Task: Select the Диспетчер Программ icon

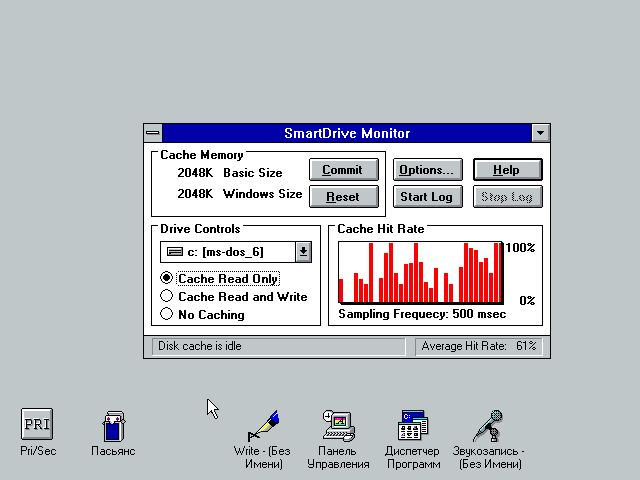Action: [412, 425]
